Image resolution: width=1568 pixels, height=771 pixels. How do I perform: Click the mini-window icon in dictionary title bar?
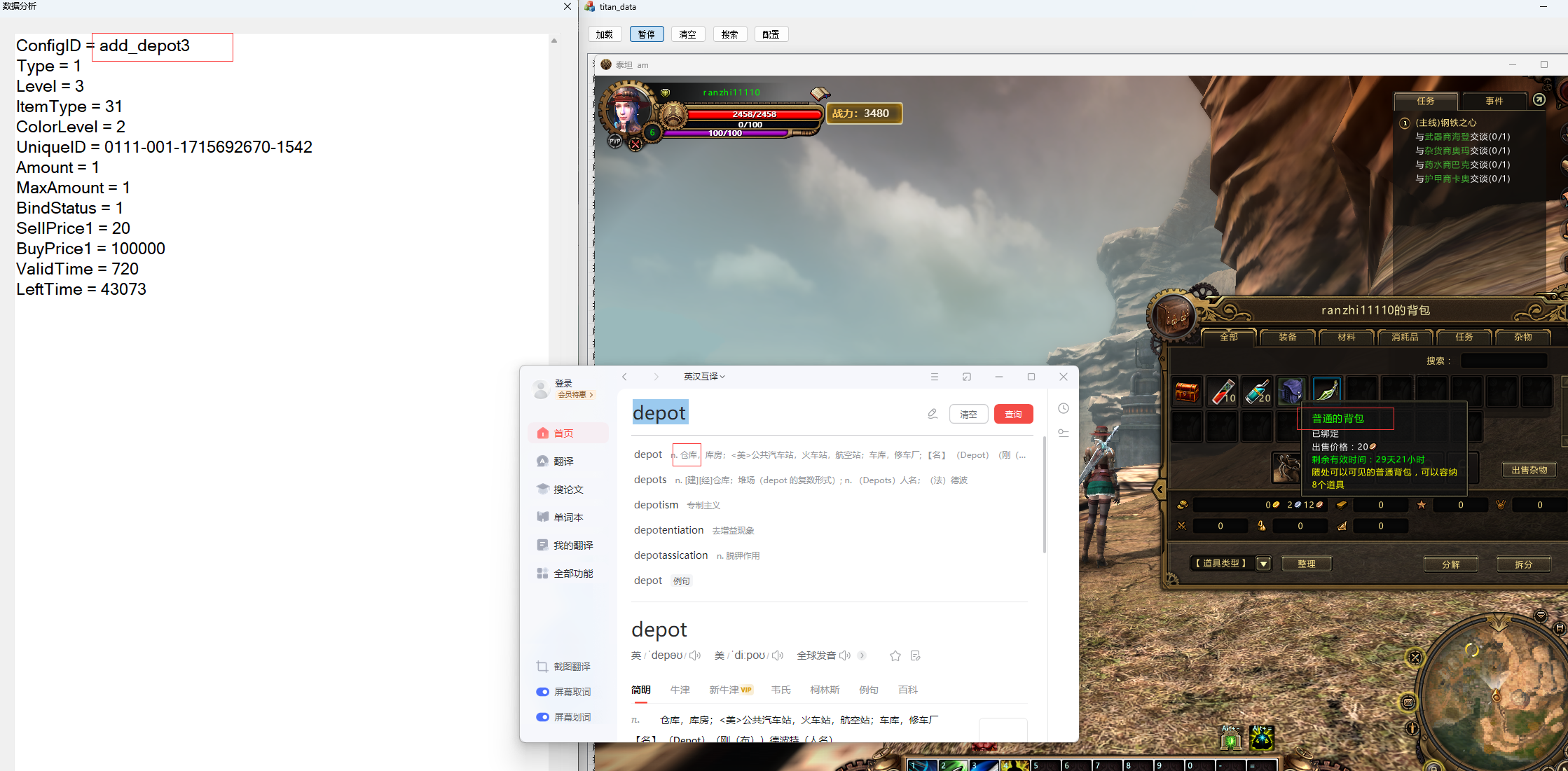click(967, 377)
